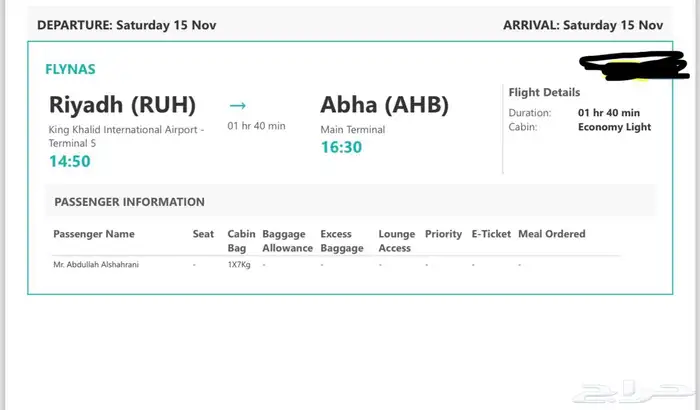Select the 14:50 departure time
The image size is (700, 410).
70,160
